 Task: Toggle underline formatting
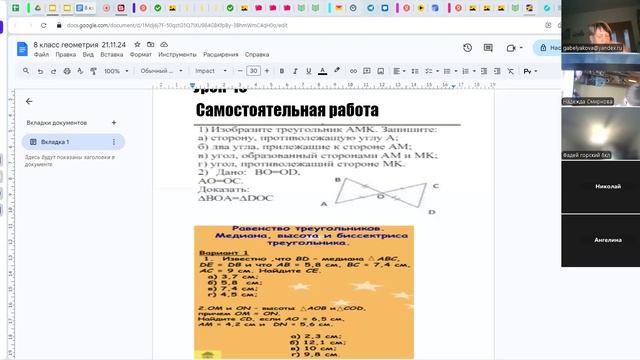coord(309,71)
